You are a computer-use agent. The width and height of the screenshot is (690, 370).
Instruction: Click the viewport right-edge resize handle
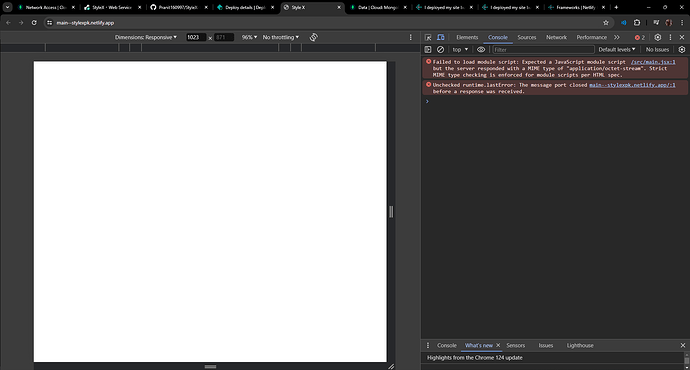coord(391,212)
